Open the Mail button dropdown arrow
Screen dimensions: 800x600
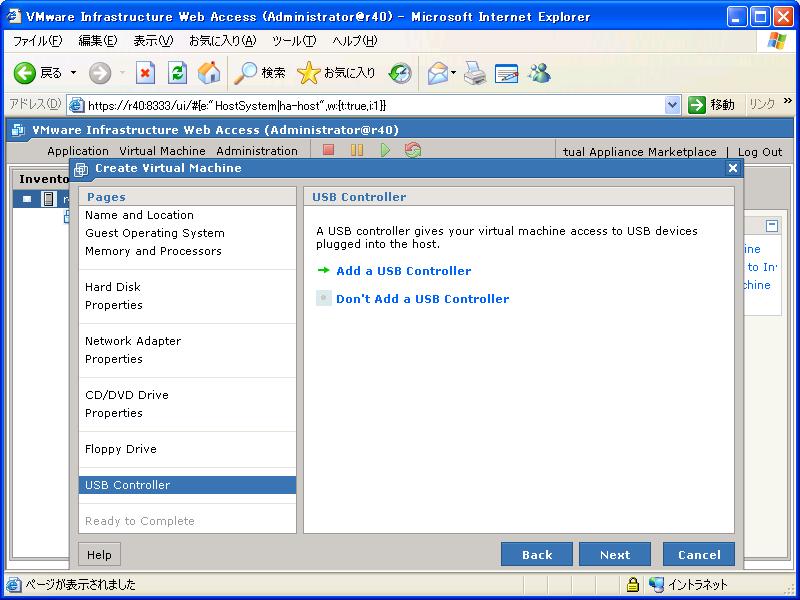(x=453, y=73)
